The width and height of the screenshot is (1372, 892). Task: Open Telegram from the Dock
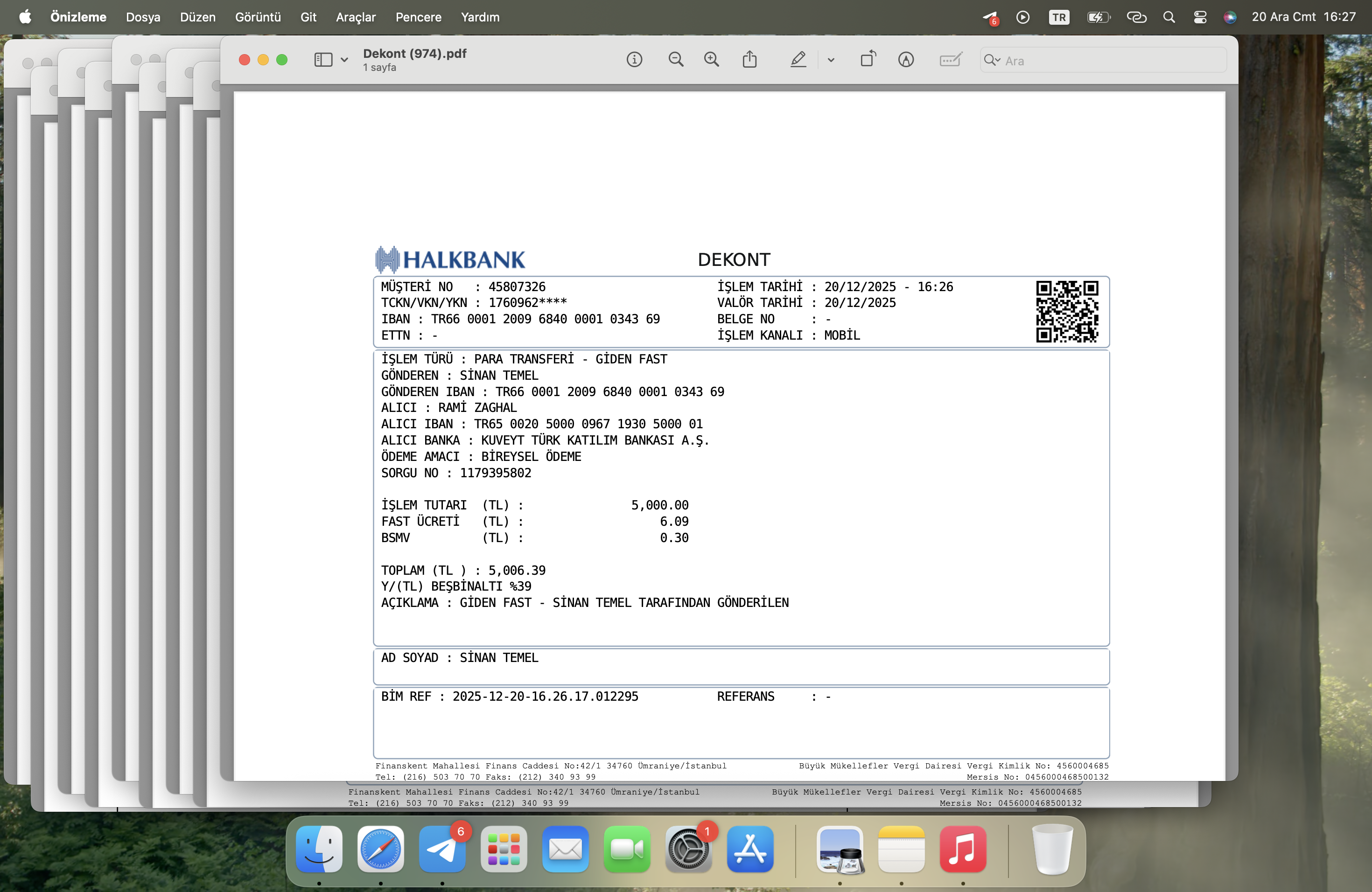coord(442,849)
